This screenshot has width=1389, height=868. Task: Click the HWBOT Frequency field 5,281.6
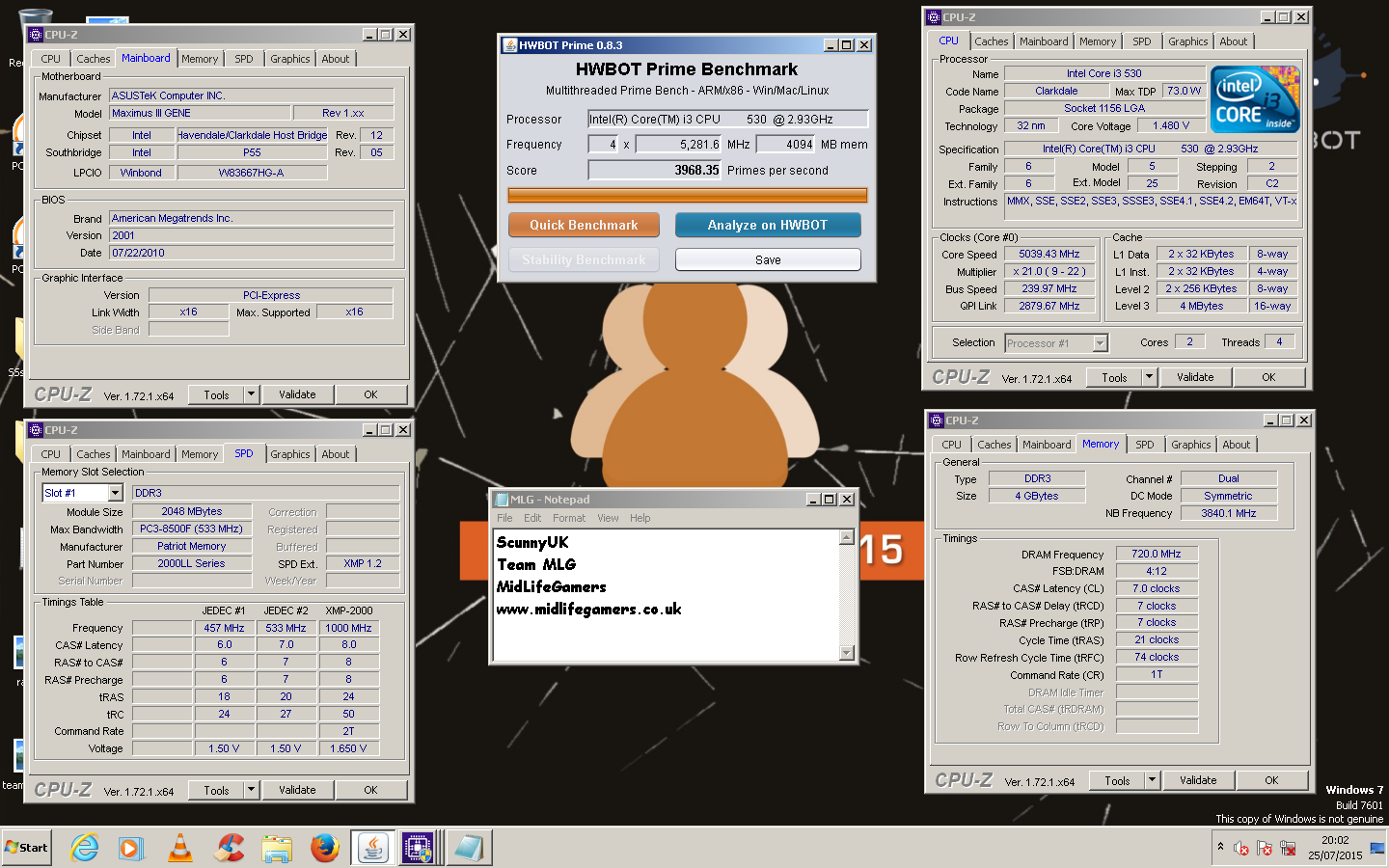(679, 144)
